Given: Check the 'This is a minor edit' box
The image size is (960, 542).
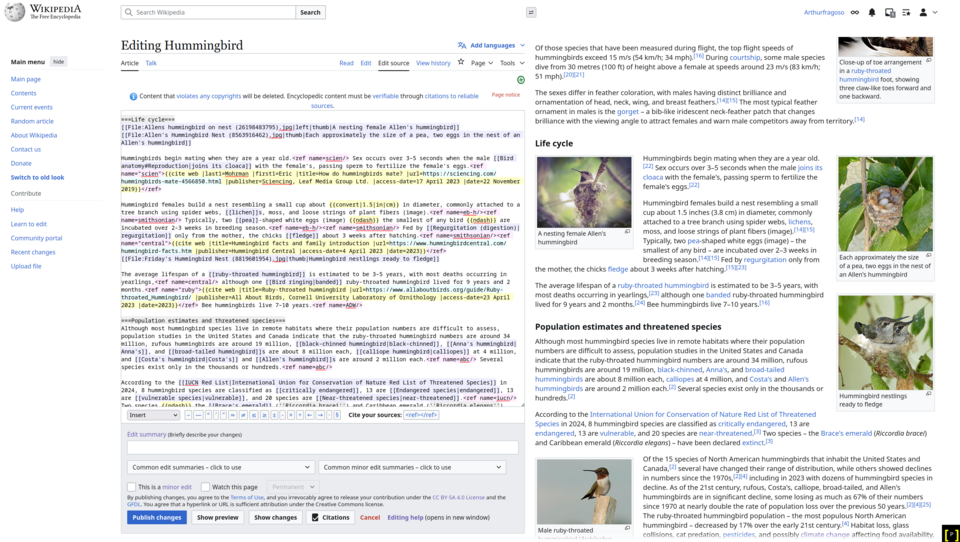Looking at the screenshot, I should click(x=131, y=487).
